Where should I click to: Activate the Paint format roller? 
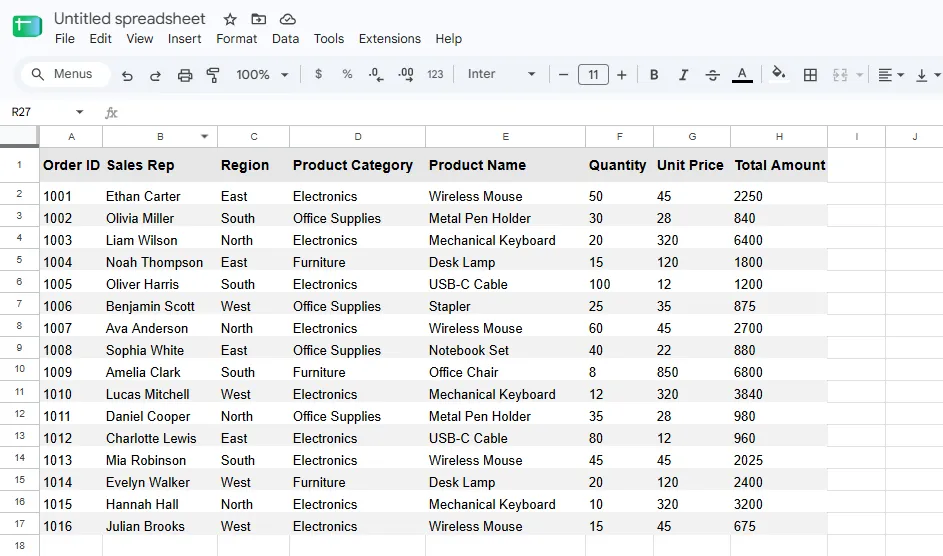click(x=213, y=75)
